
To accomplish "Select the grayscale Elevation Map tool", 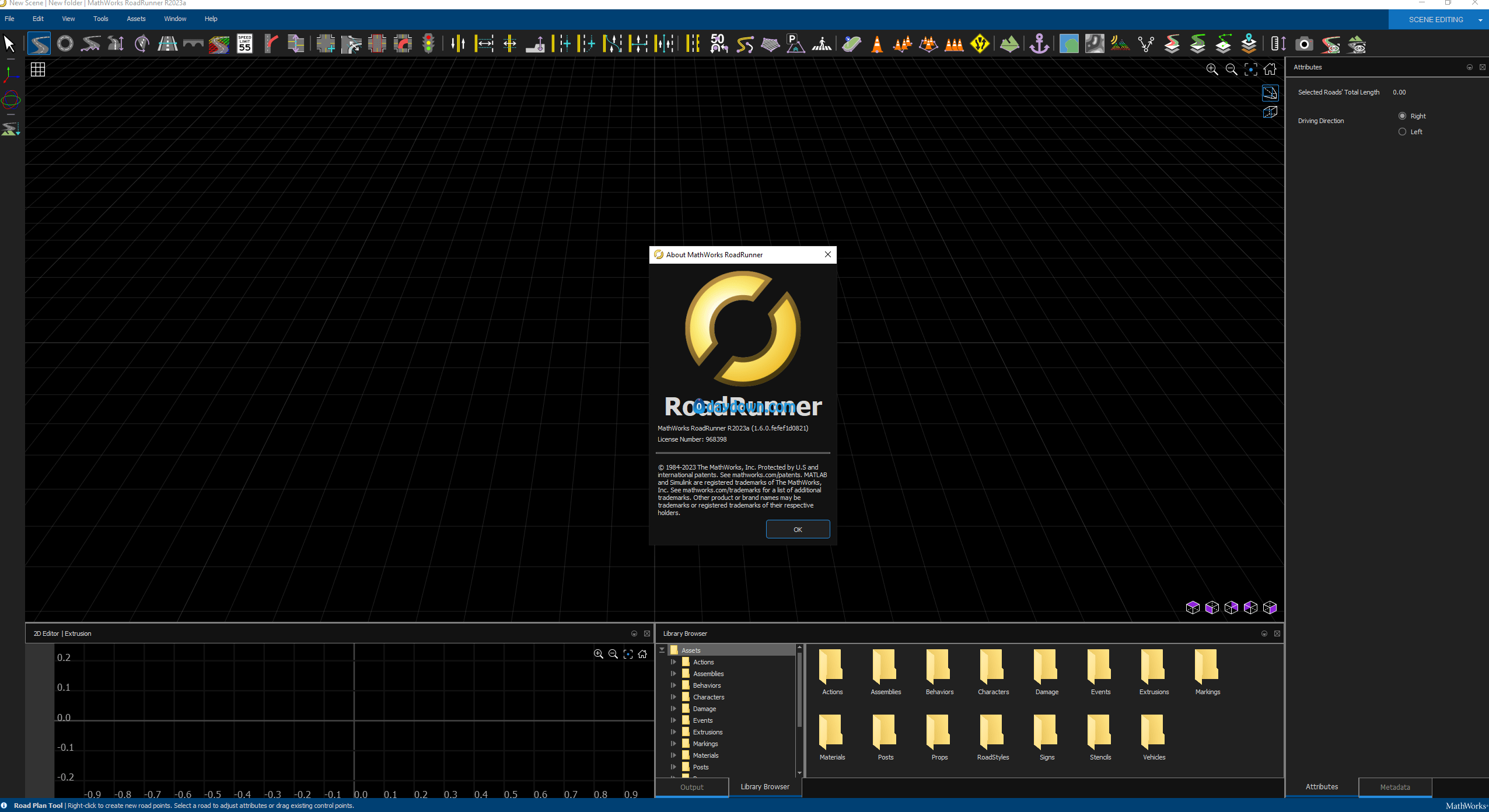I will click(x=1095, y=44).
